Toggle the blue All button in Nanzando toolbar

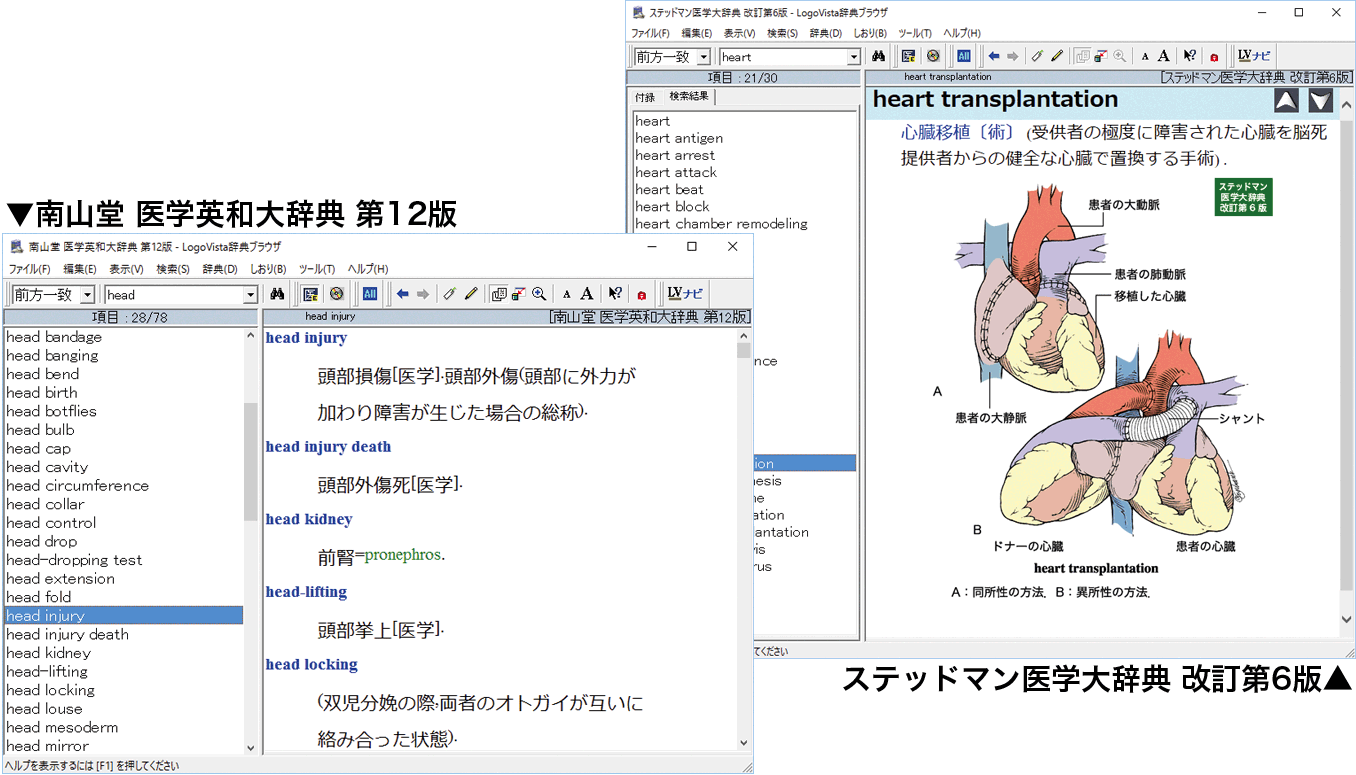(369, 294)
